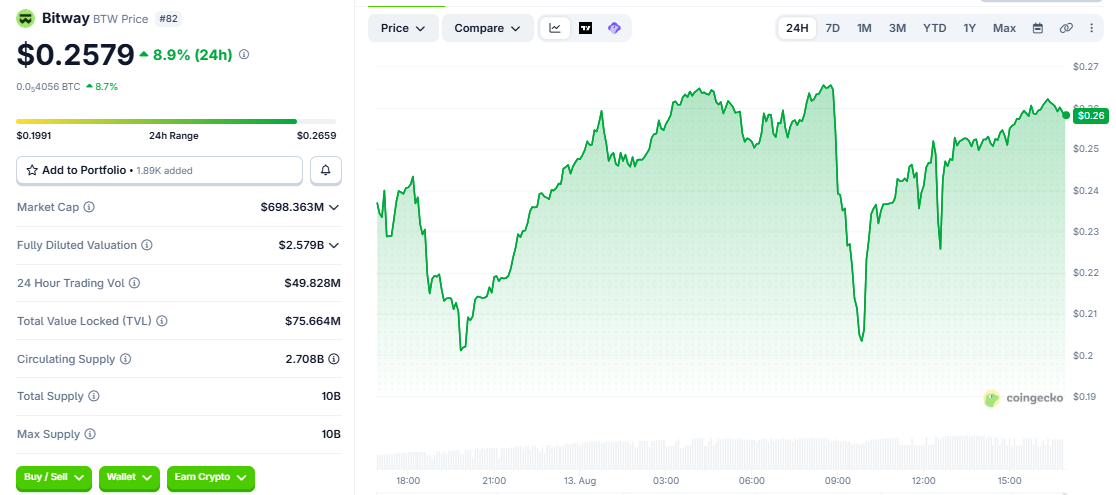Open the Earn Crypto dropdown
The height and width of the screenshot is (495, 1116).
[211, 477]
